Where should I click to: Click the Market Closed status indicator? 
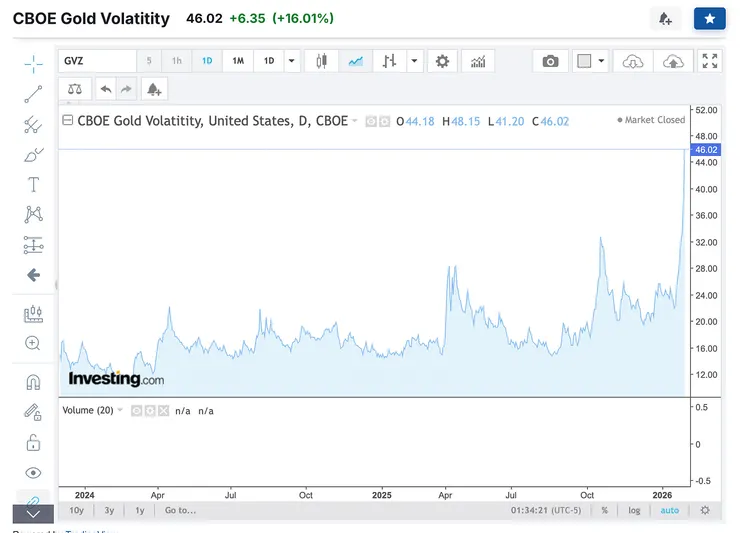point(651,120)
